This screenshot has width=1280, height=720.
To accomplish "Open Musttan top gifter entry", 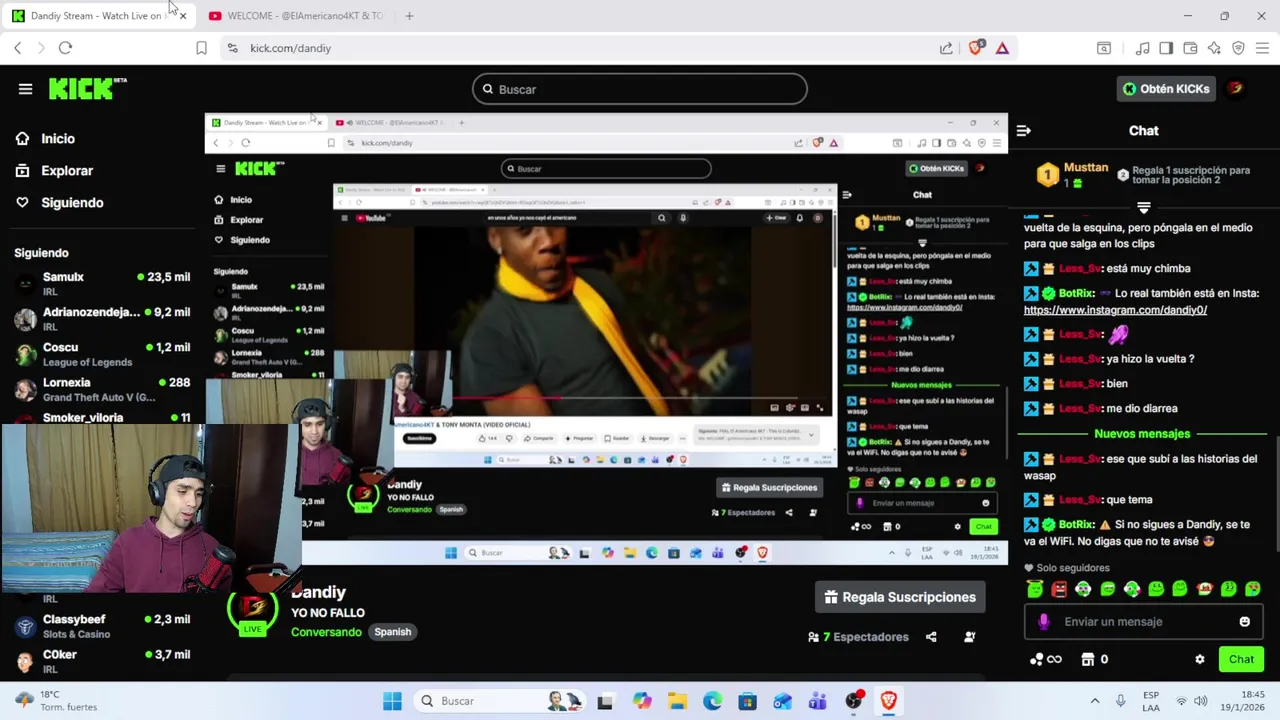I will coord(1071,175).
